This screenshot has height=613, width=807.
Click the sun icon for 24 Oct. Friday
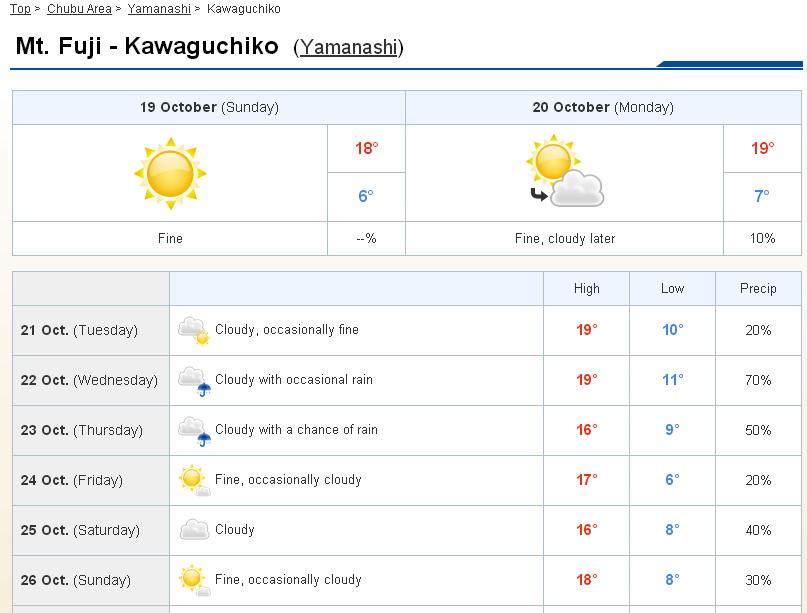193,480
